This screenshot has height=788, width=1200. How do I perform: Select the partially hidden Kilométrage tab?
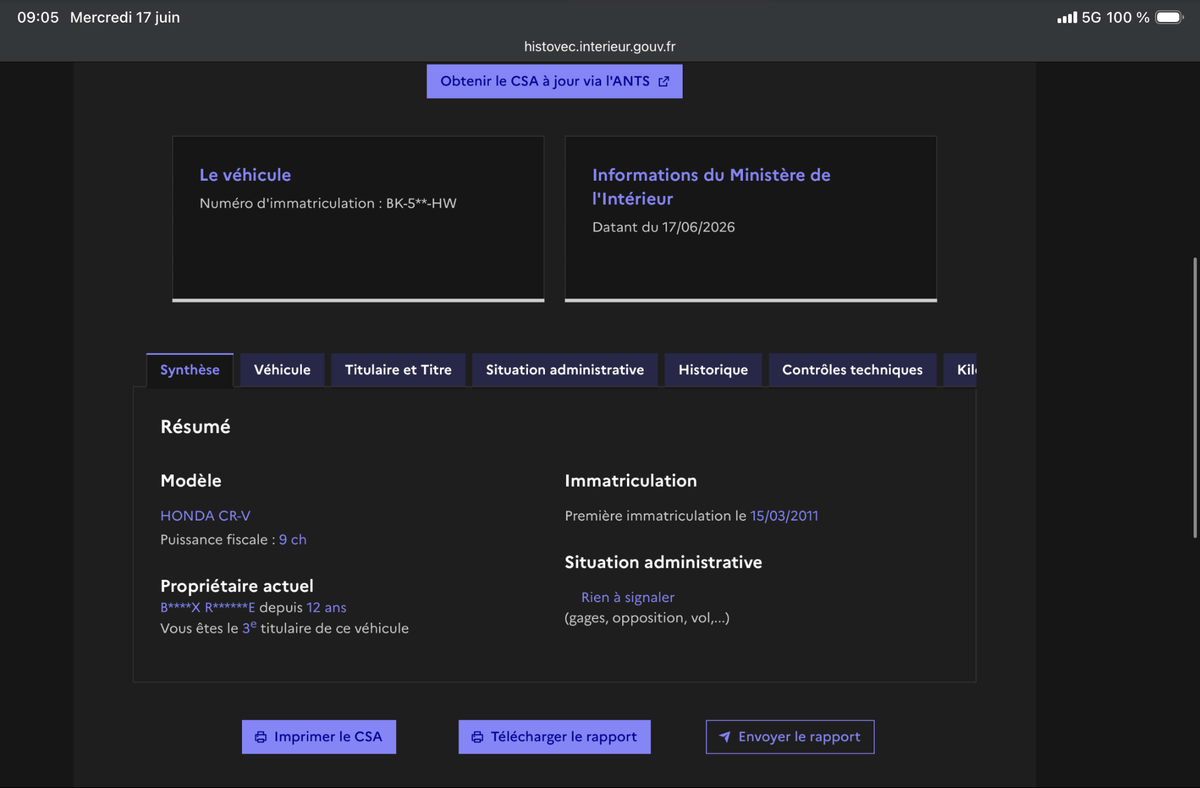960,370
